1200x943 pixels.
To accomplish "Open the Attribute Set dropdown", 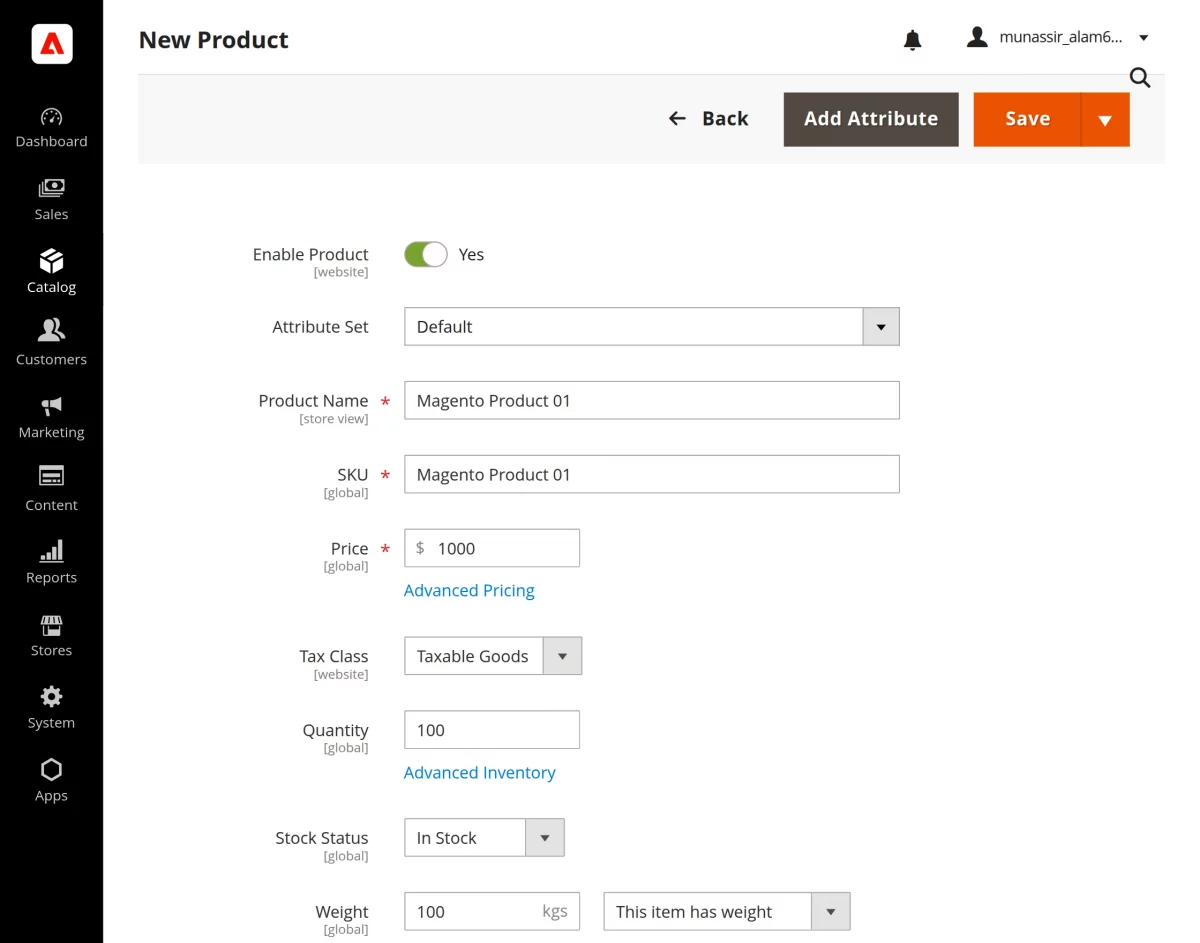I will point(880,326).
